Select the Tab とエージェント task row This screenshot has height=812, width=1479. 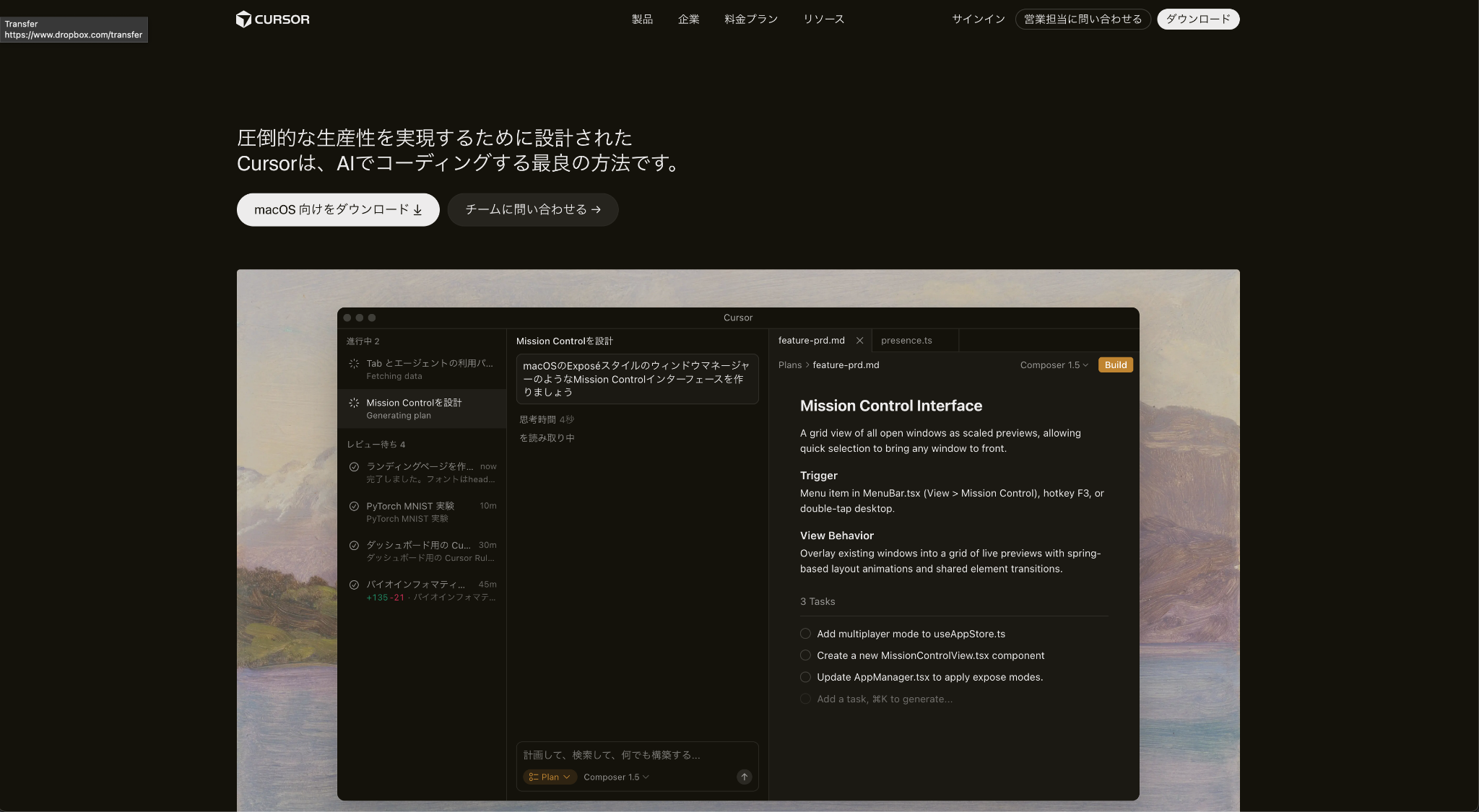[x=422, y=370]
